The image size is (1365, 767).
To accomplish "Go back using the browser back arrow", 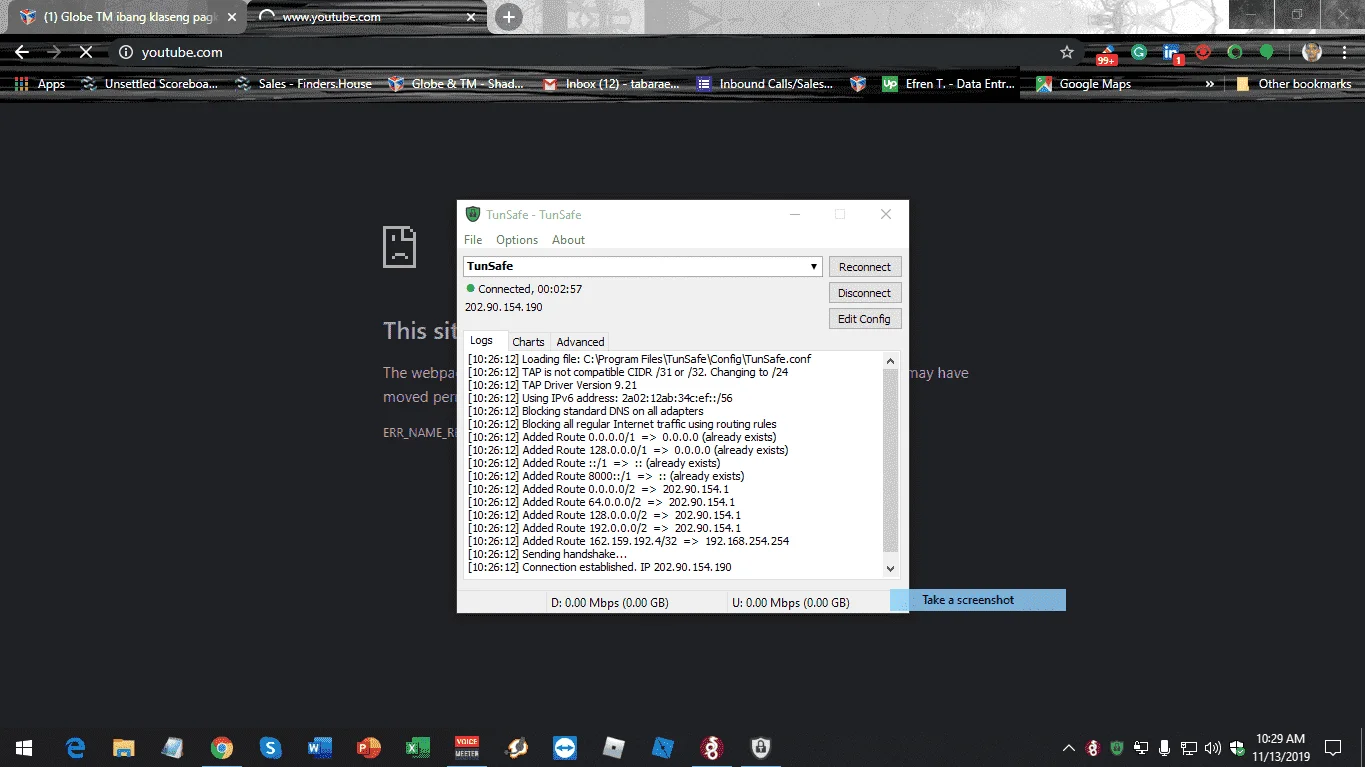I will click(21, 52).
